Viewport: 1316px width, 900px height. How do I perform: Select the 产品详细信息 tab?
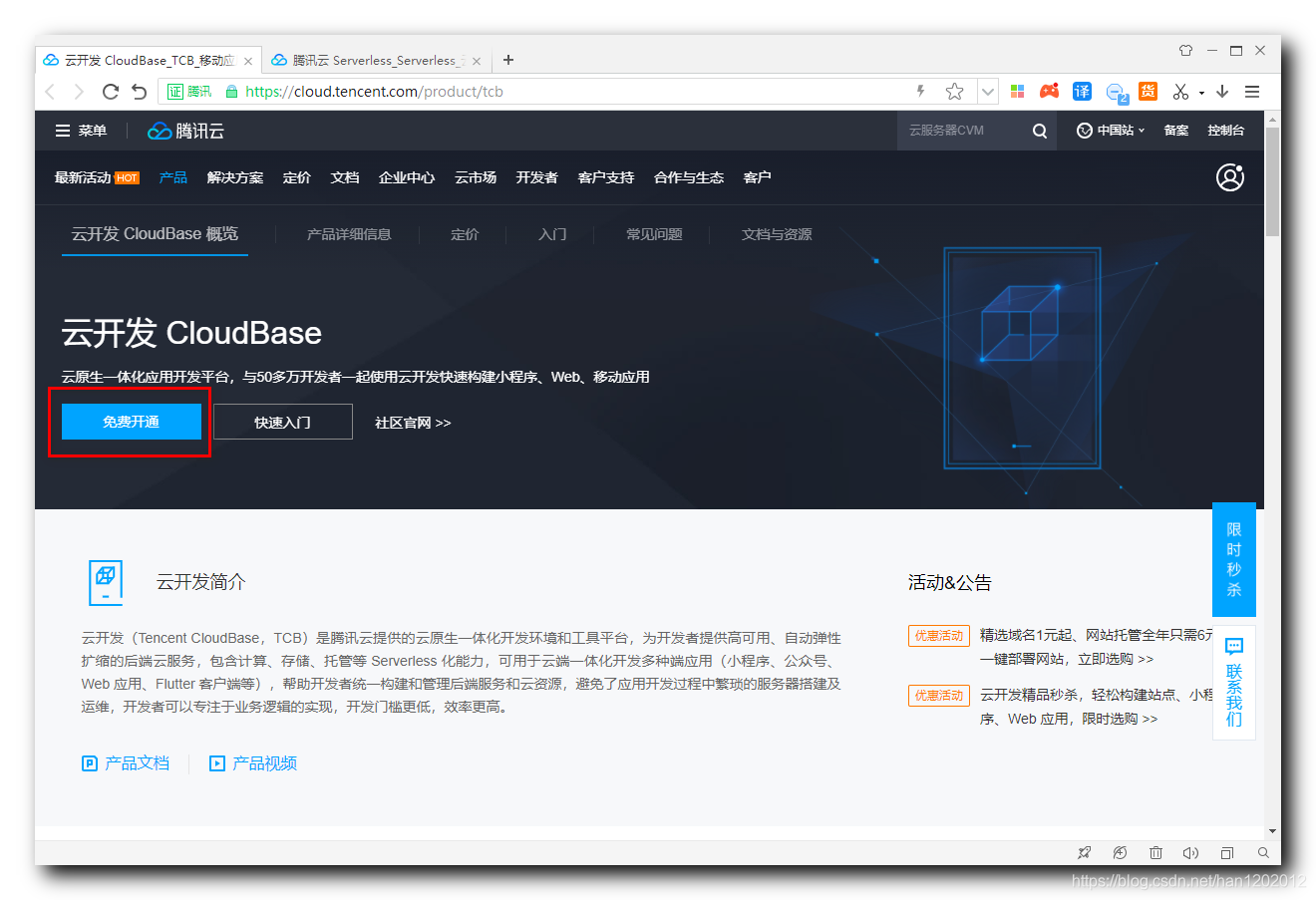tap(349, 234)
